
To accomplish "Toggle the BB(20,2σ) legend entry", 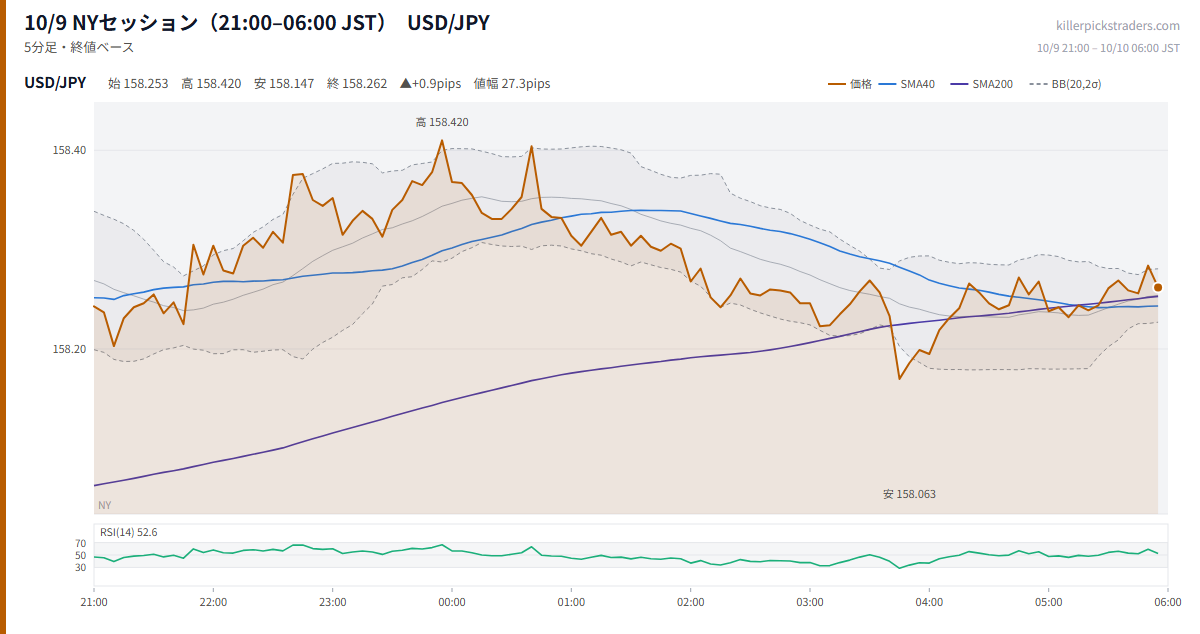I will pos(1065,84).
